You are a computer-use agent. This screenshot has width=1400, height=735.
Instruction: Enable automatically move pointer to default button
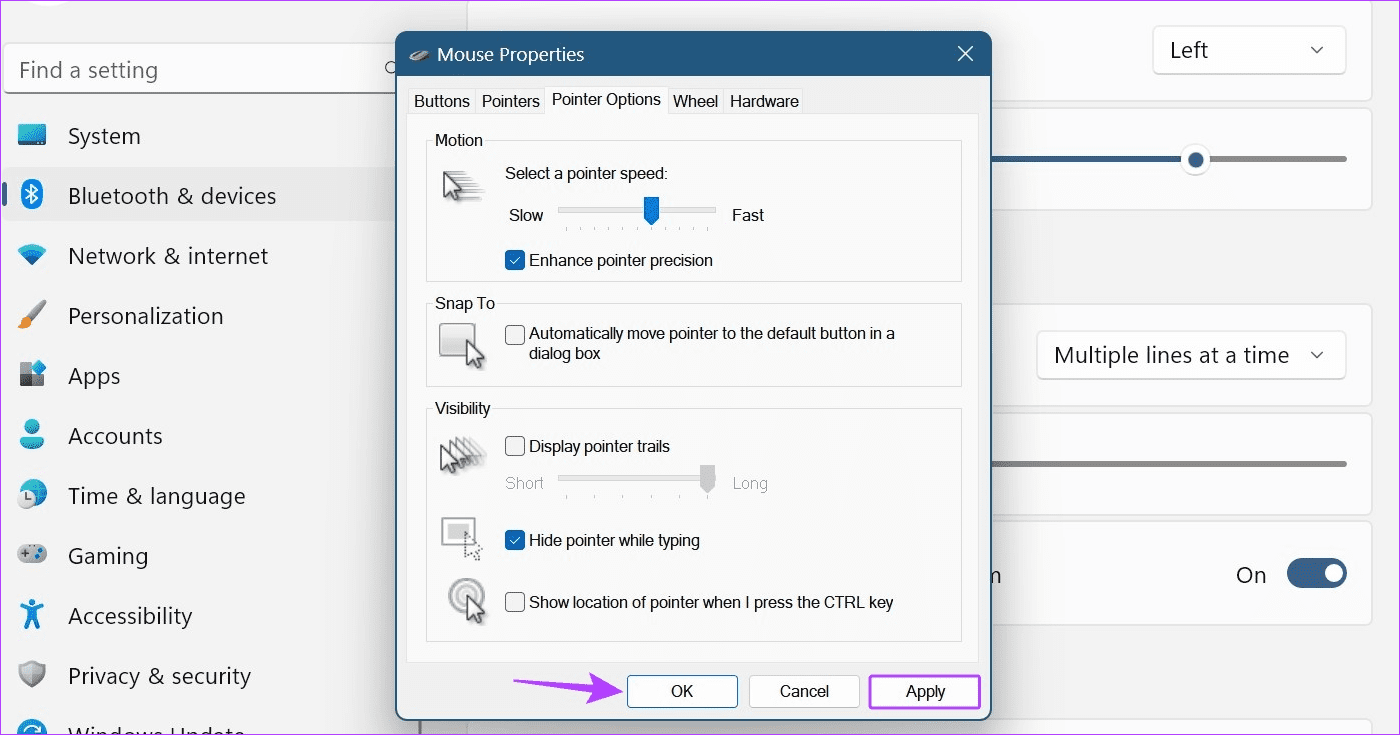click(x=515, y=334)
